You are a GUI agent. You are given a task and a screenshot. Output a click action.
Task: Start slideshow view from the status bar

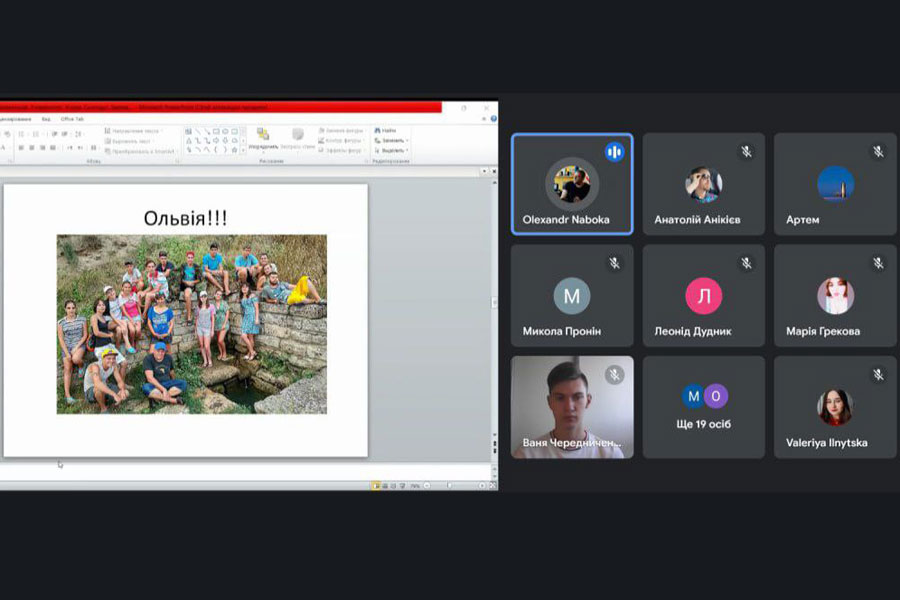399,486
